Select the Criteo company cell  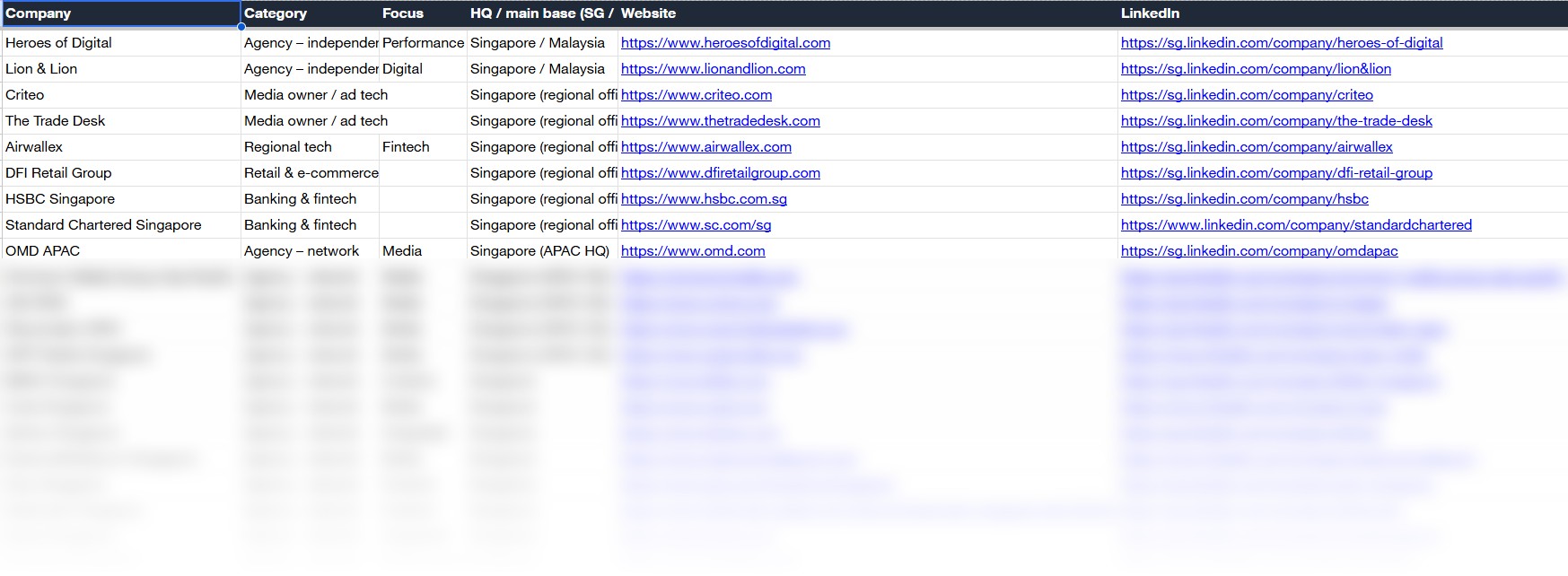pyautogui.click(x=120, y=95)
